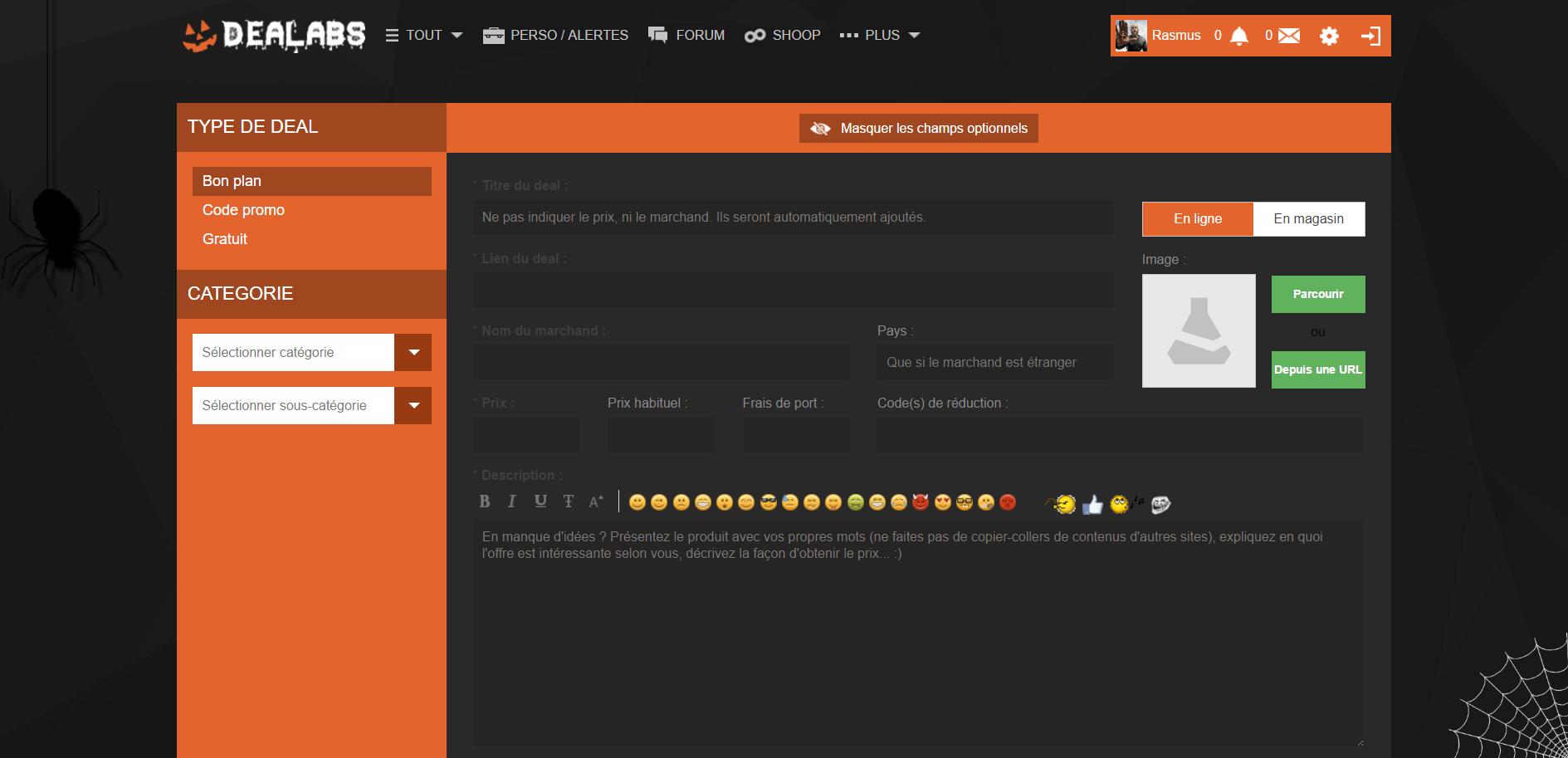This screenshot has height=758, width=1568.
Task: Insert the troll face emoji
Action: coord(1160,504)
